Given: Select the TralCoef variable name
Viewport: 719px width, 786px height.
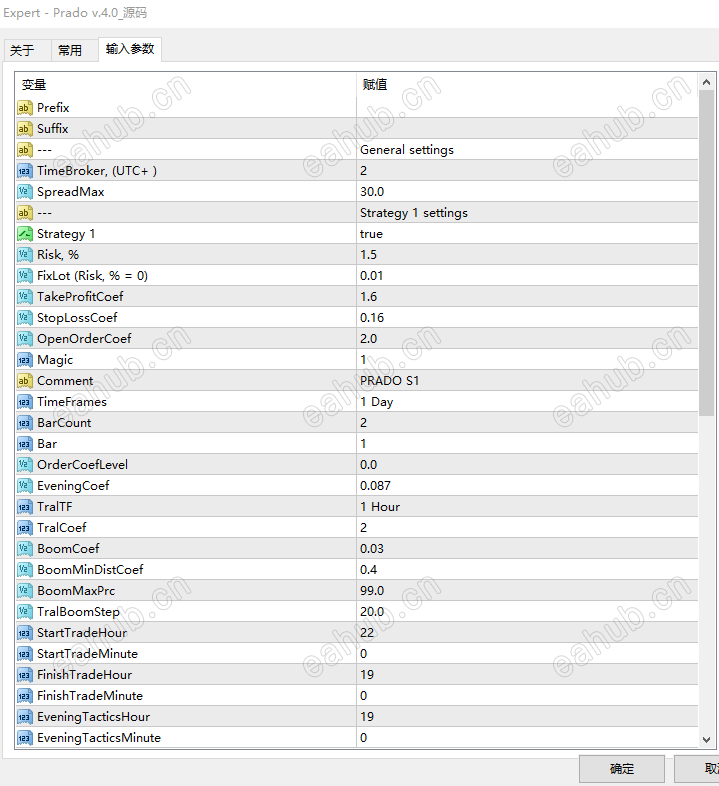Looking at the screenshot, I should 62,528.
